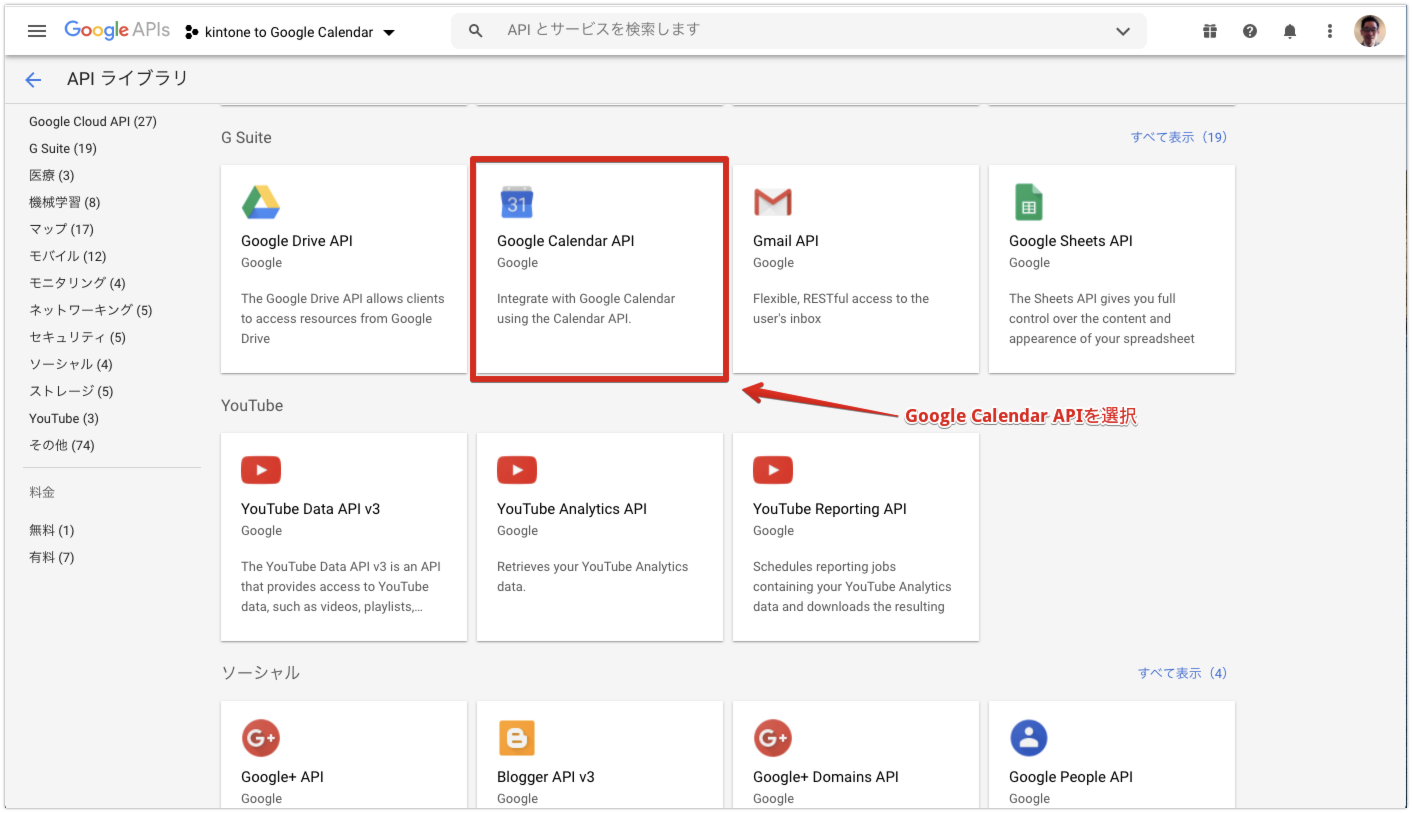The image size is (1412, 813).
Task: Filter by ネットワーキング (5) category
Action: click(91, 310)
